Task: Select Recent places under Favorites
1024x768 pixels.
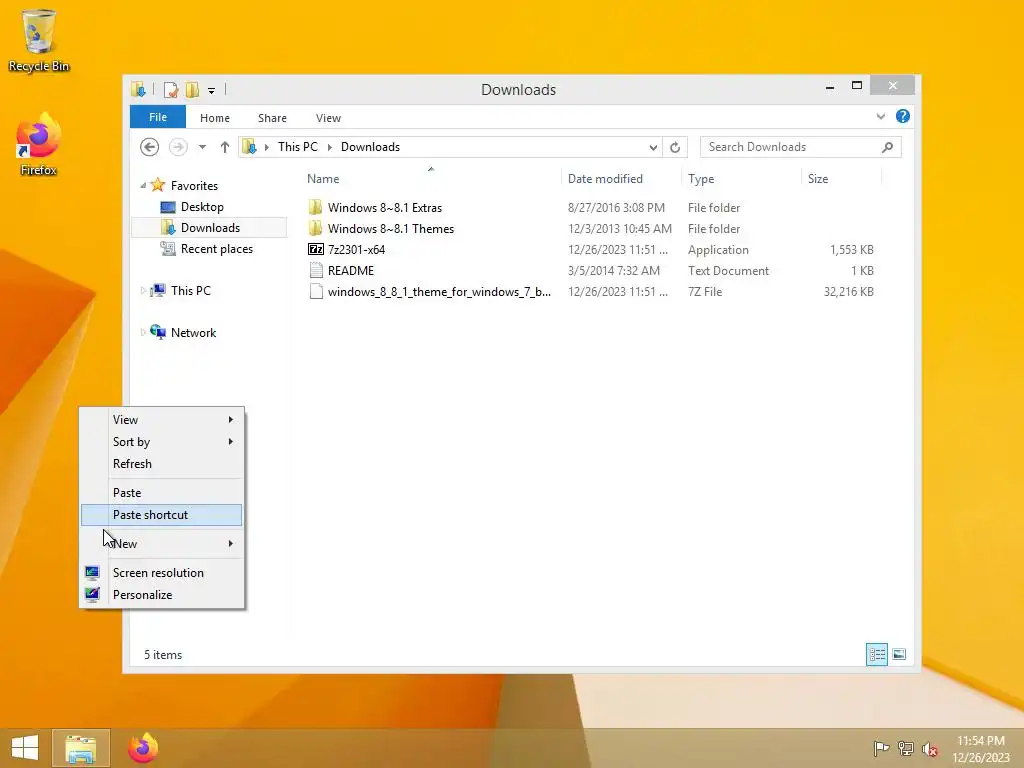Action: (x=216, y=249)
